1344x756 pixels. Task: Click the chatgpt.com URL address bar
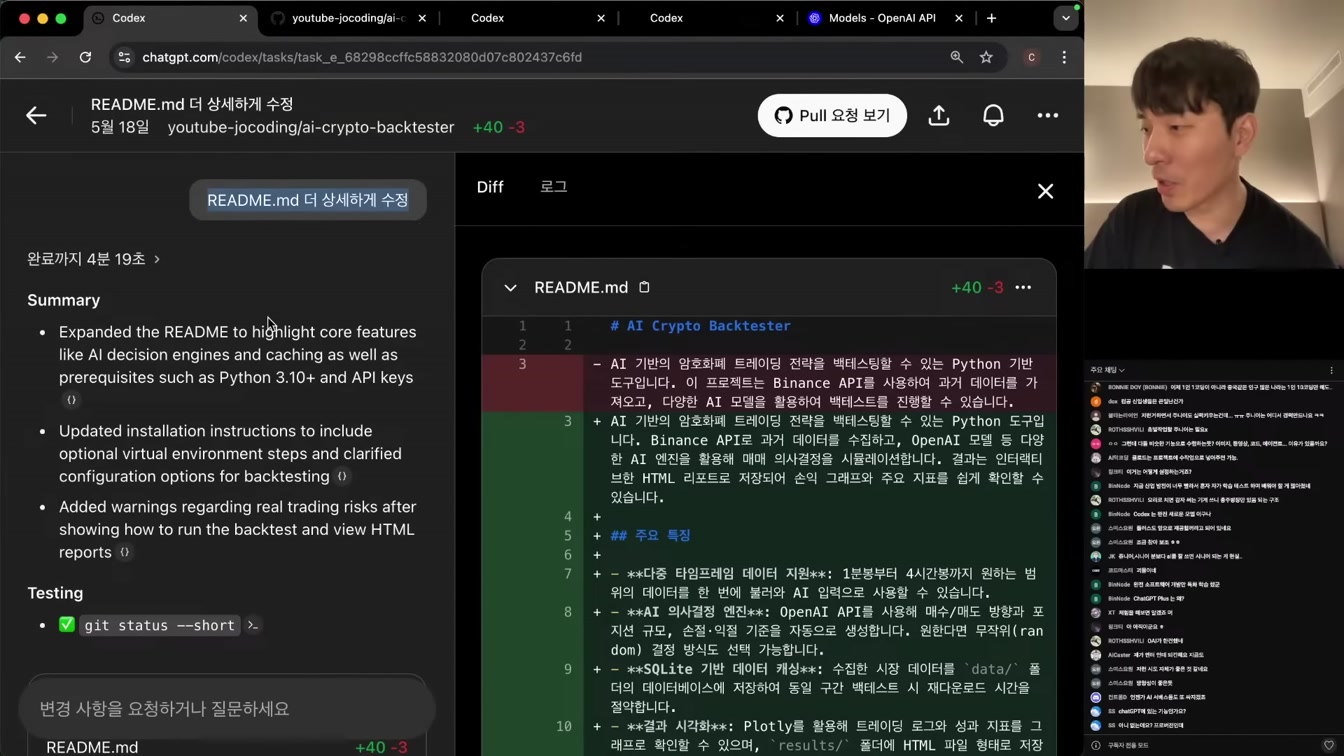tap(530, 58)
